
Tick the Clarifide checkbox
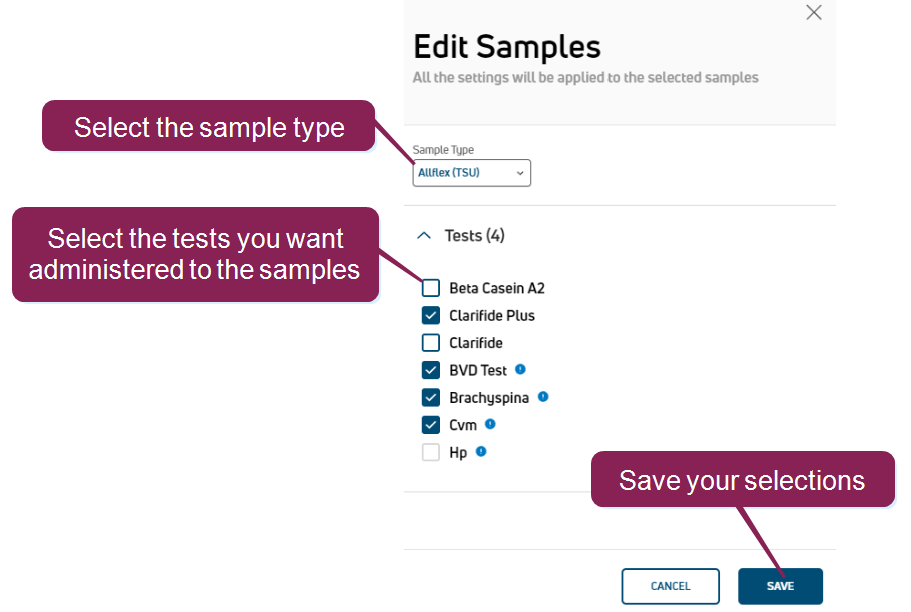pos(431,343)
